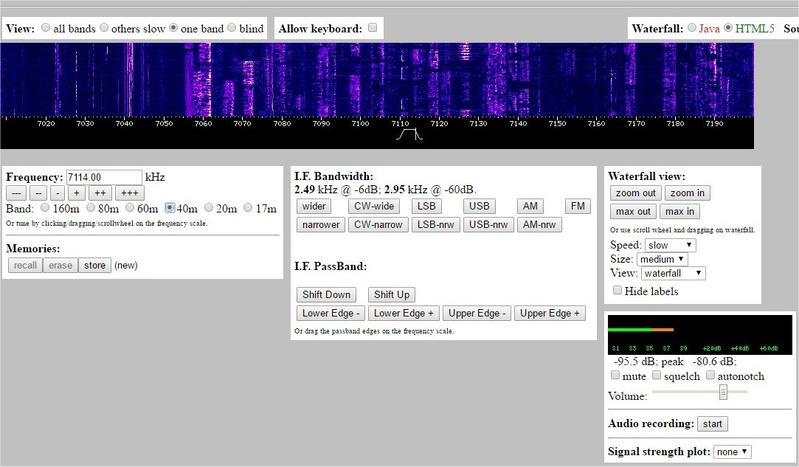The height and width of the screenshot is (467, 799).
Task: Select AM demodulation mode
Action: [x=530, y=206]
